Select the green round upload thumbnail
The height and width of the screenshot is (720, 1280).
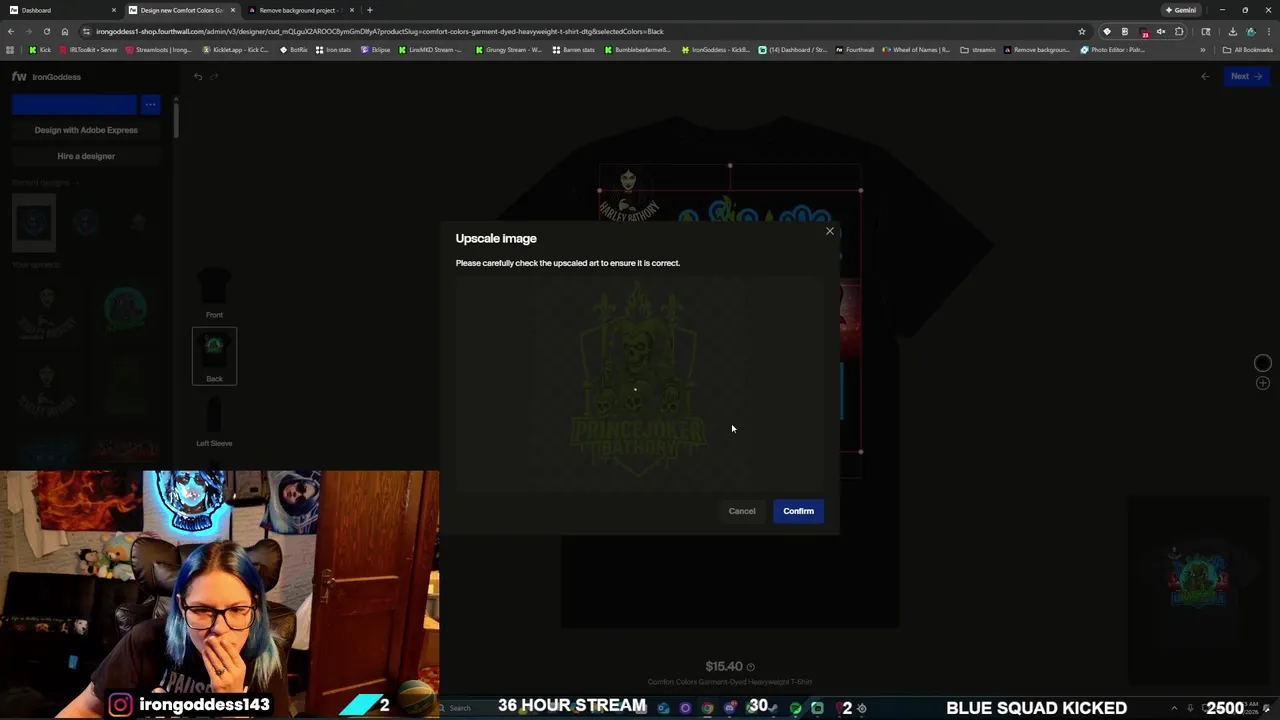[x=125, y=310]
